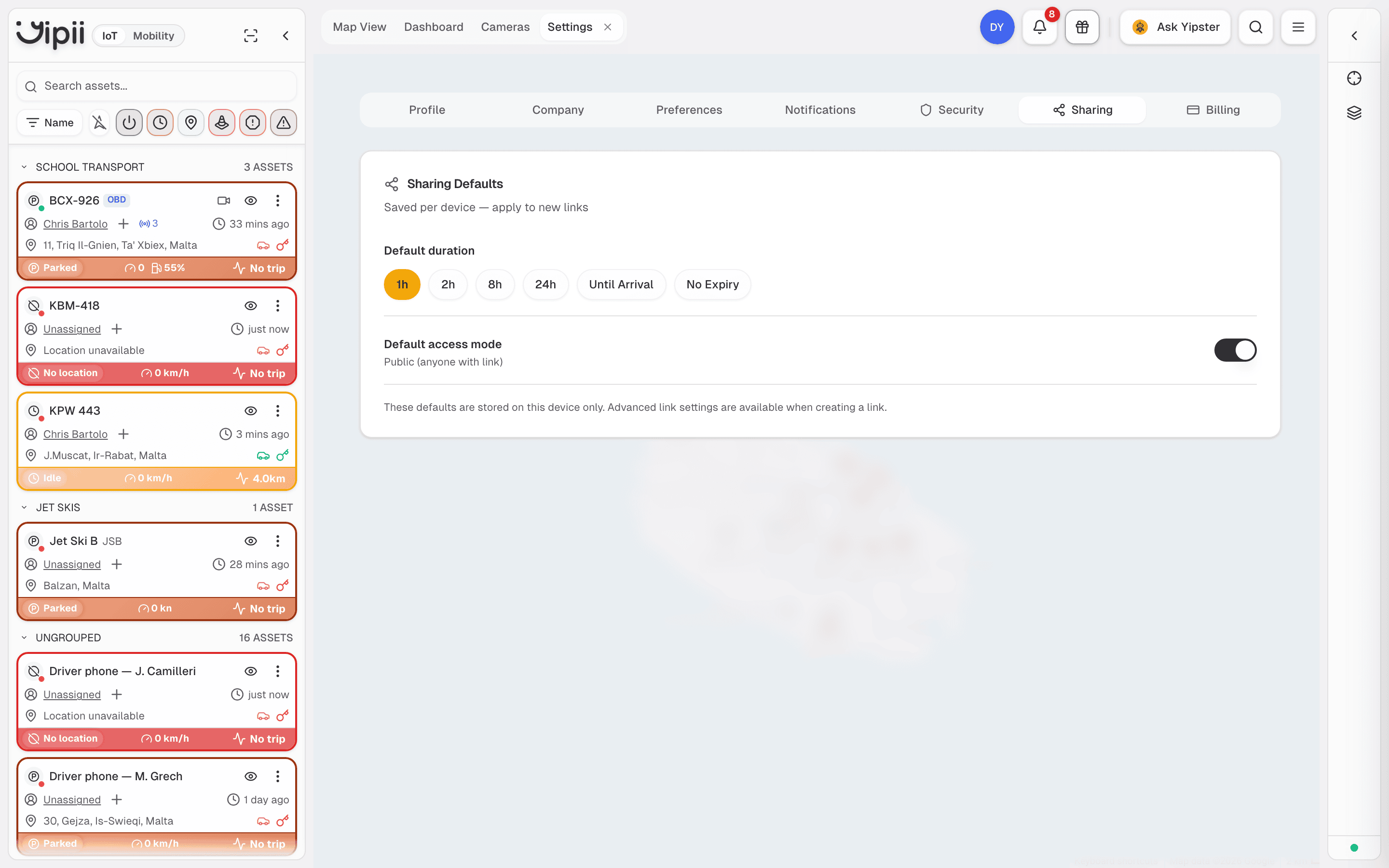The height and width of the screenshot is (868, 1389).
Task: Toggle the power/ignition status filter icon
Action: click(x=129, y=122)
